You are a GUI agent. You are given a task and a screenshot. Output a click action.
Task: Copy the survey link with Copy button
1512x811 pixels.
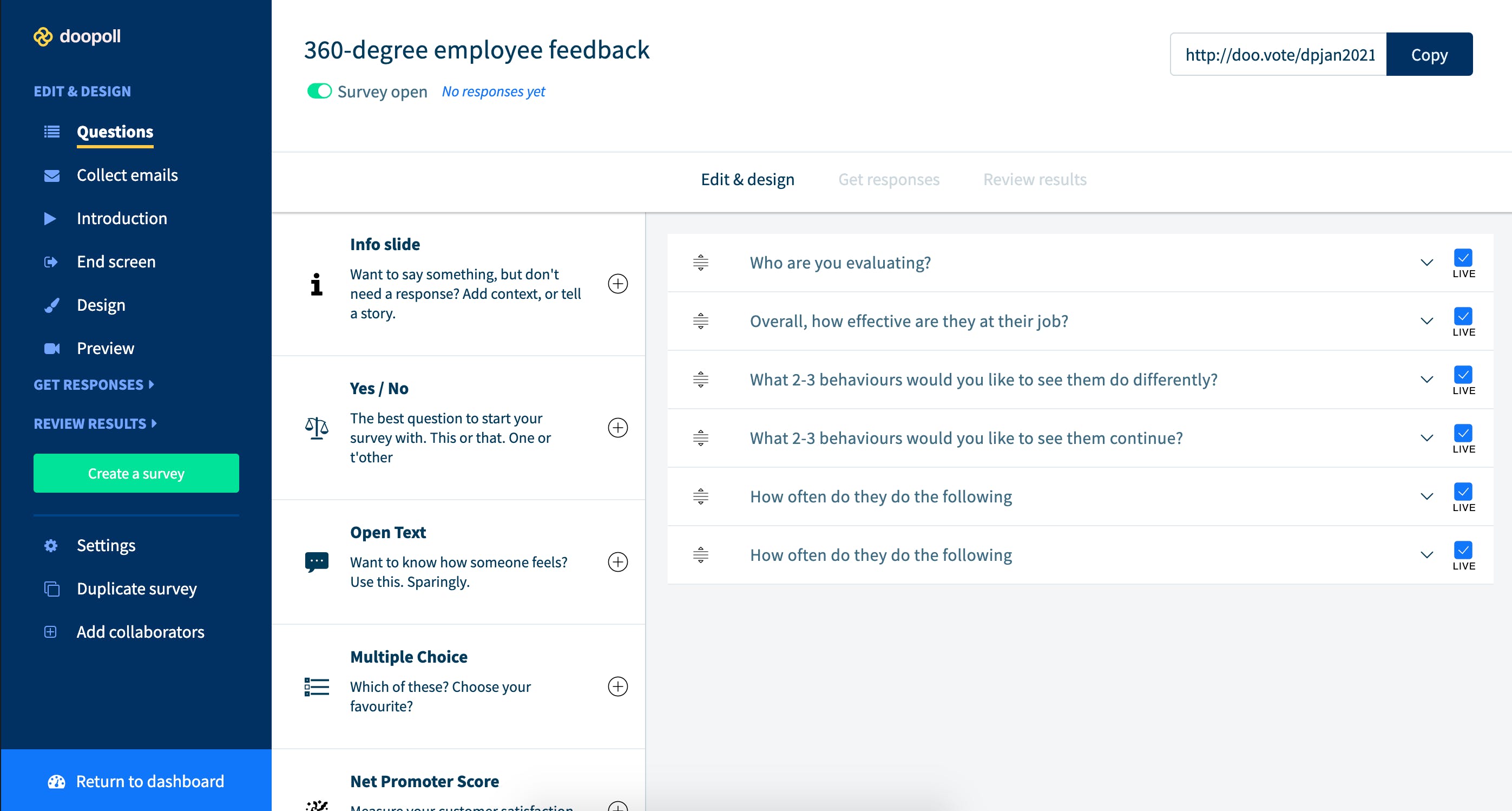[x=1429, y=54]
